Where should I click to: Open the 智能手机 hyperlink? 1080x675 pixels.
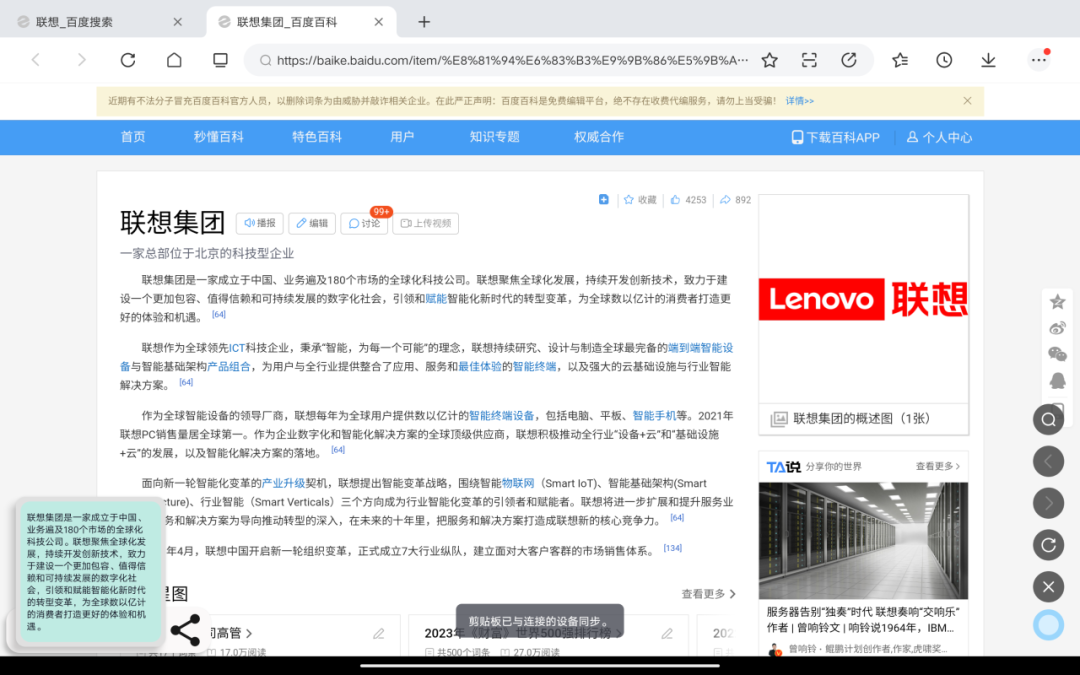pos(654,416)
